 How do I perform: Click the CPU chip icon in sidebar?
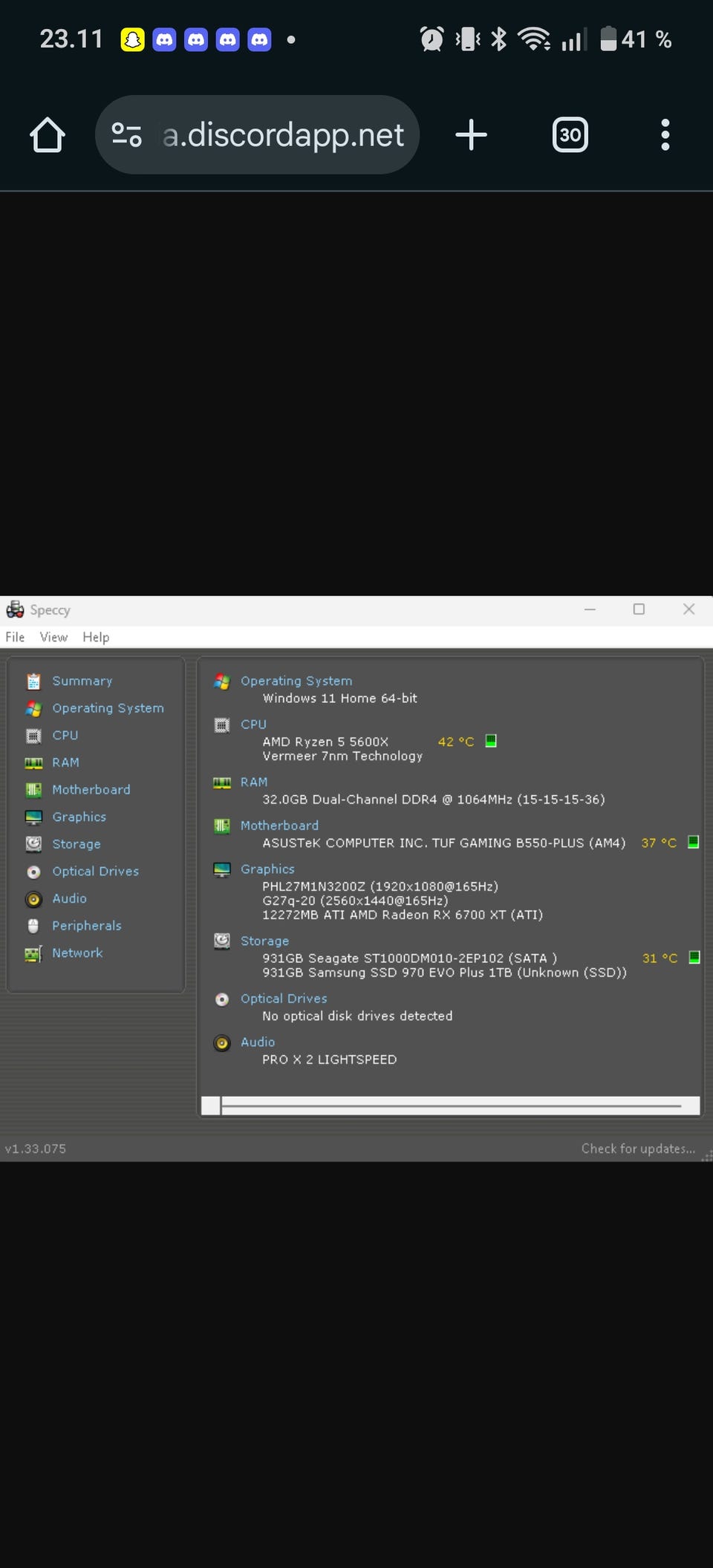coord(33,736)
